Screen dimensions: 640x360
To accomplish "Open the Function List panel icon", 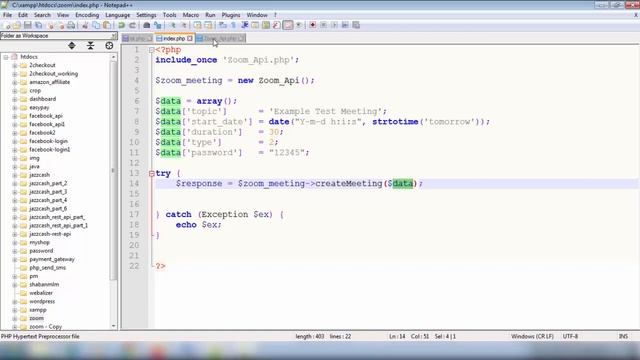I will (276, 25).
